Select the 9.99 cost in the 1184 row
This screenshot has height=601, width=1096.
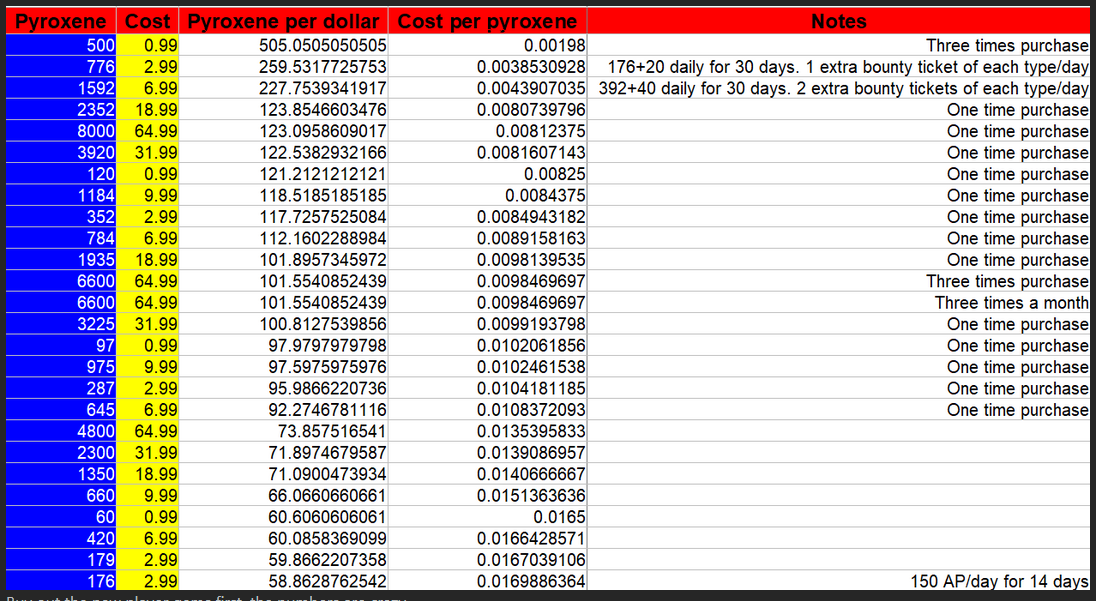coord(147,195)
